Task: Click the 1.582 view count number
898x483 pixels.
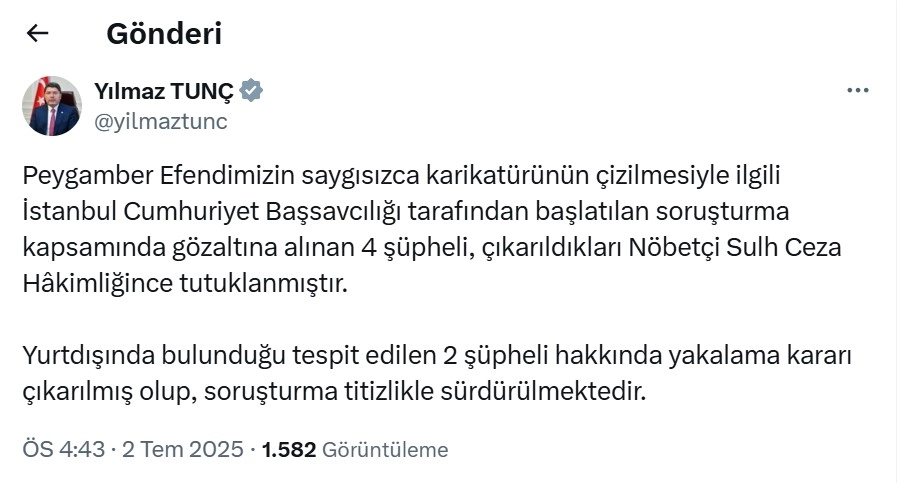Action: [x=289, y=449]
